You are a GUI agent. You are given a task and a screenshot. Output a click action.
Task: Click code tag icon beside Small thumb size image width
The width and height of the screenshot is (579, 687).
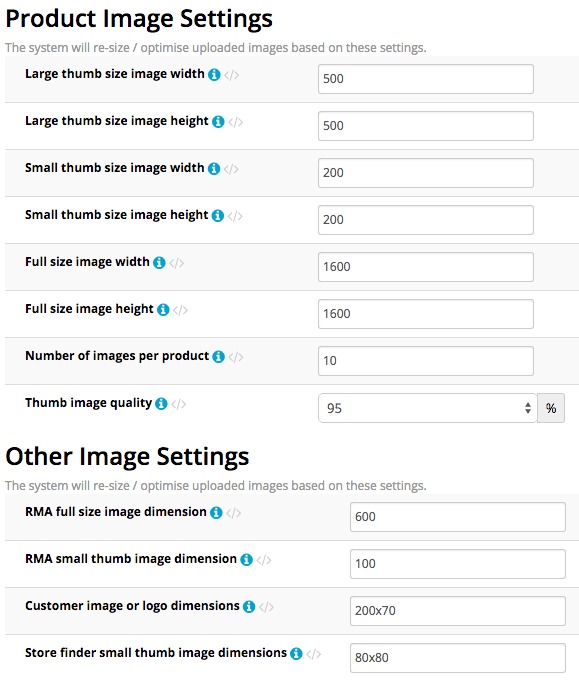pos(231,169)
